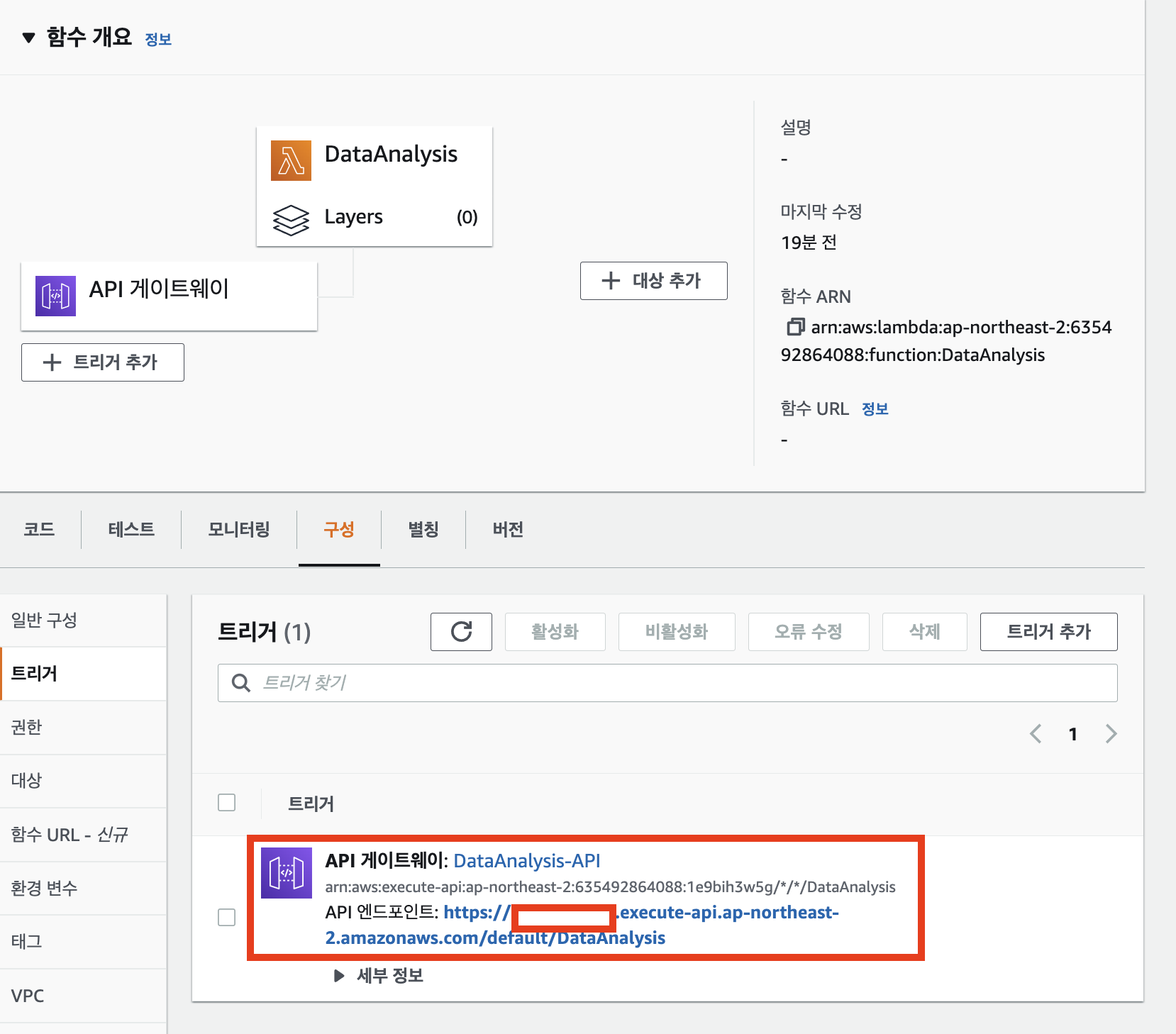1176x1034 pixels.
Task: Click the Lambda function icon for DataAnalysis
Action: (291, 160)
